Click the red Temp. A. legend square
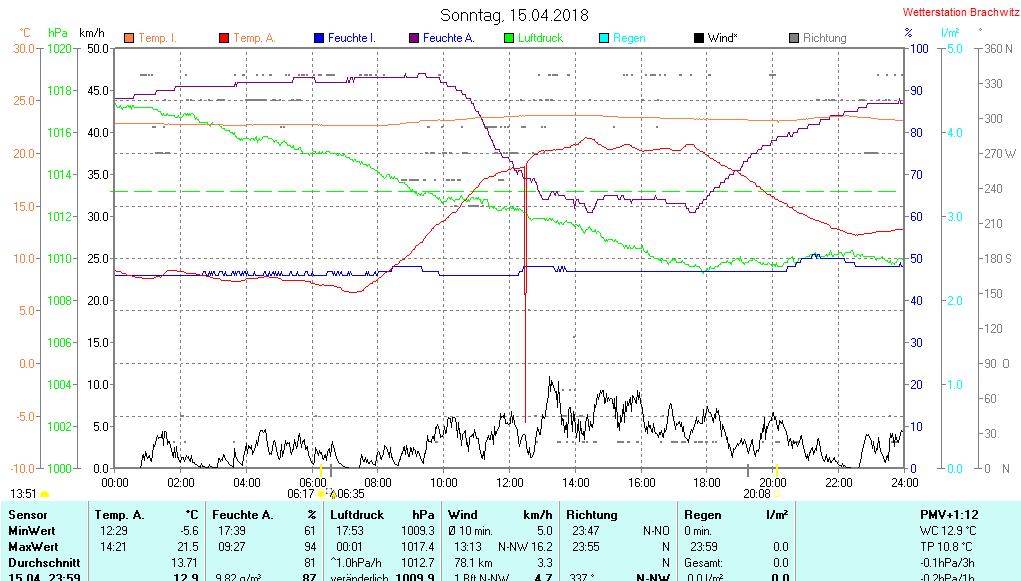Viewport: 1021px width, 581px height. 224,38
